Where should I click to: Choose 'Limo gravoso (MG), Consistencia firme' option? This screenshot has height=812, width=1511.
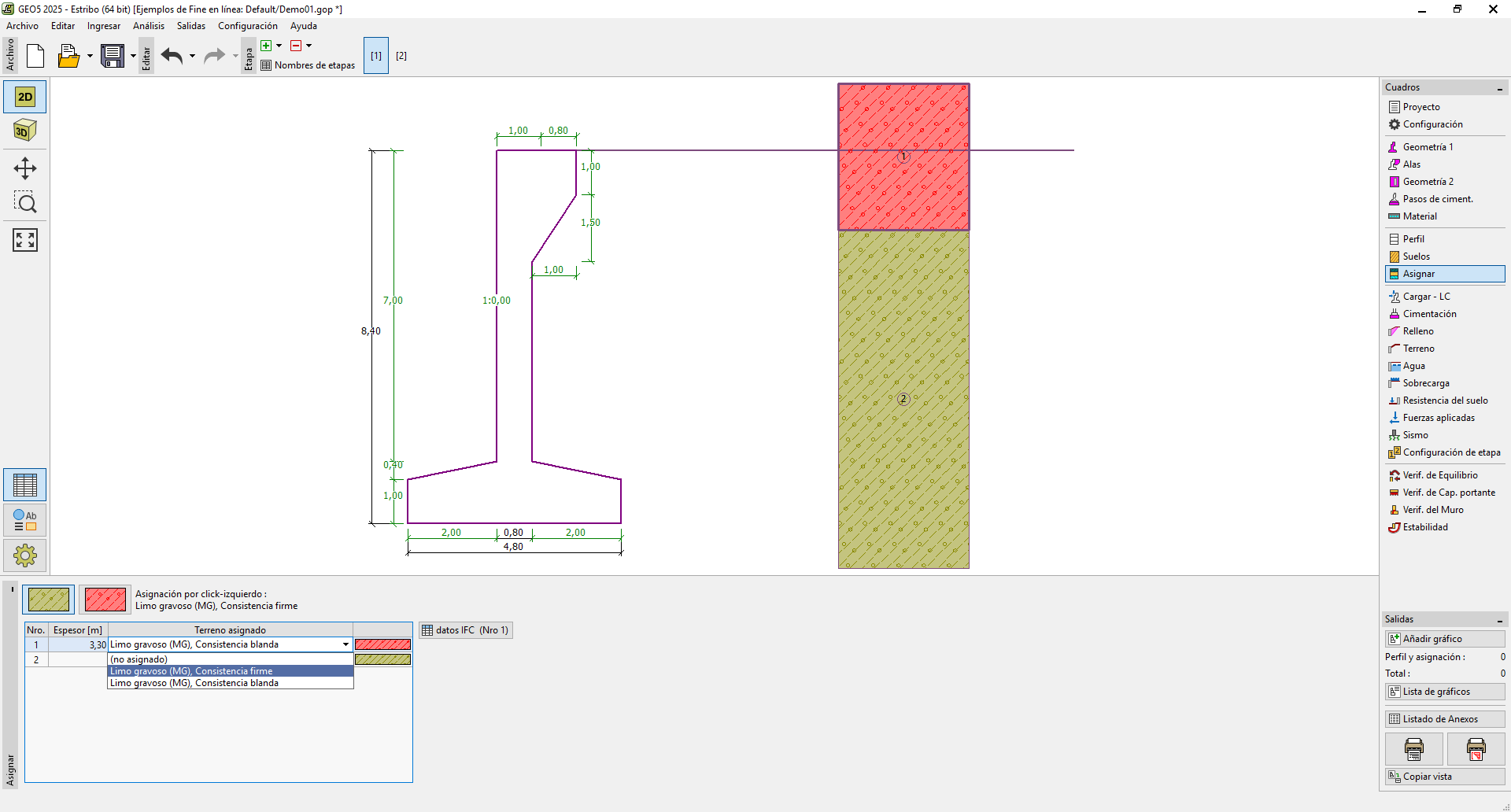(230, 671)
